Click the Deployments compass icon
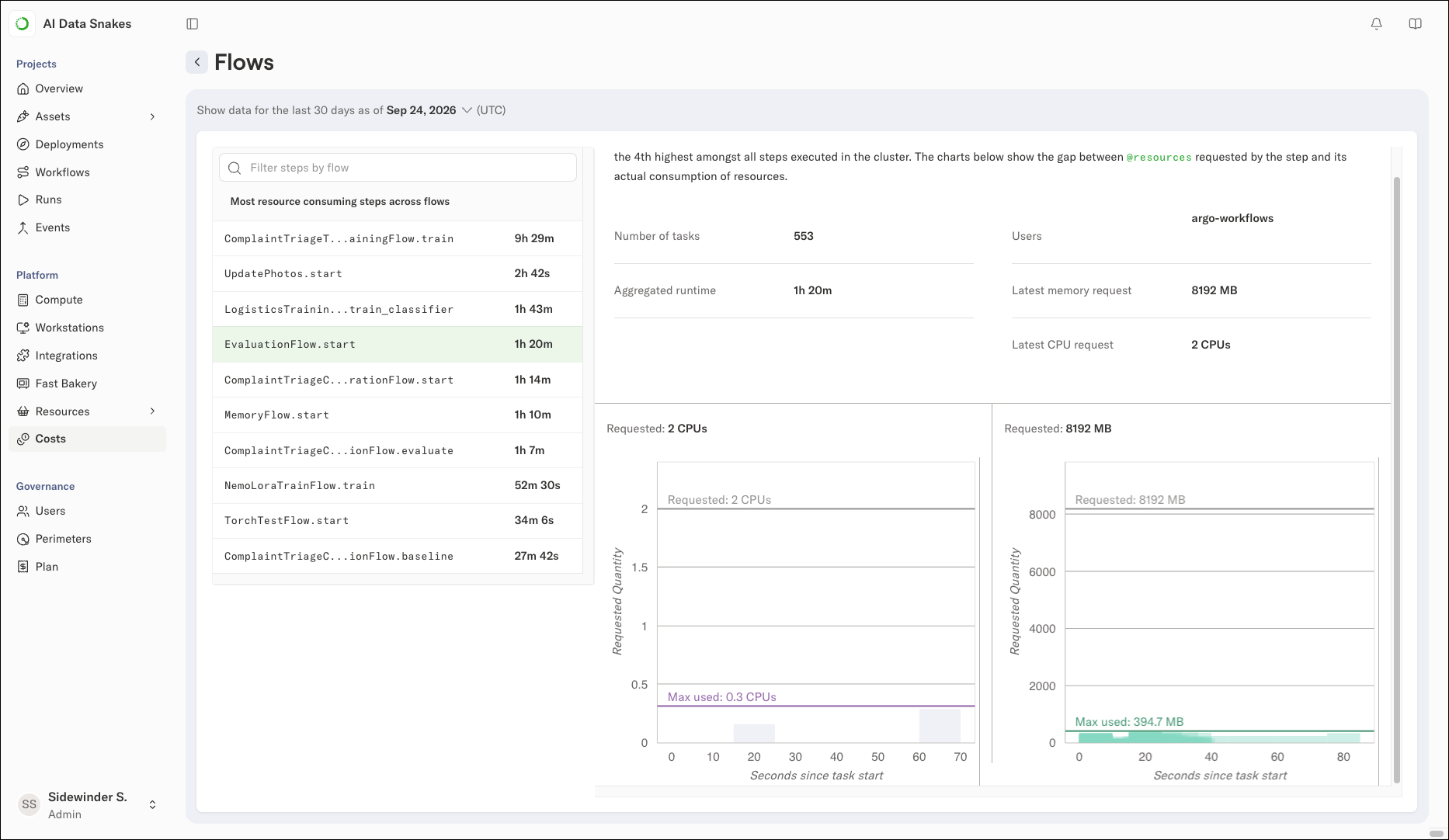This screenshot has width=1449, height=840. [23, 144]
